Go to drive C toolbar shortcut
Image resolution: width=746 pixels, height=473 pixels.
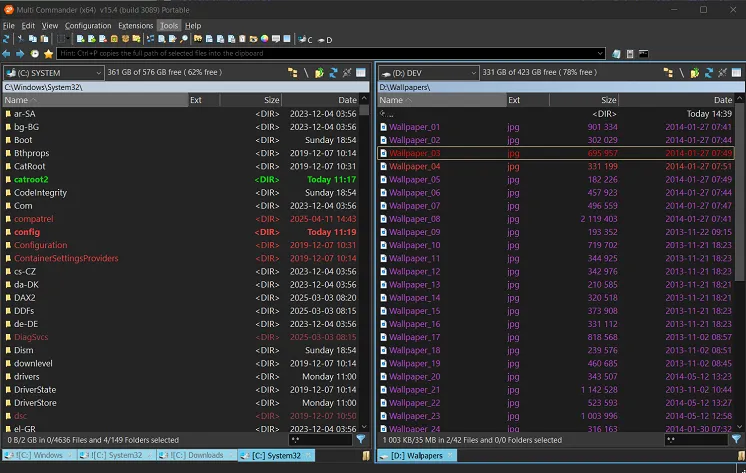(305, 39)
